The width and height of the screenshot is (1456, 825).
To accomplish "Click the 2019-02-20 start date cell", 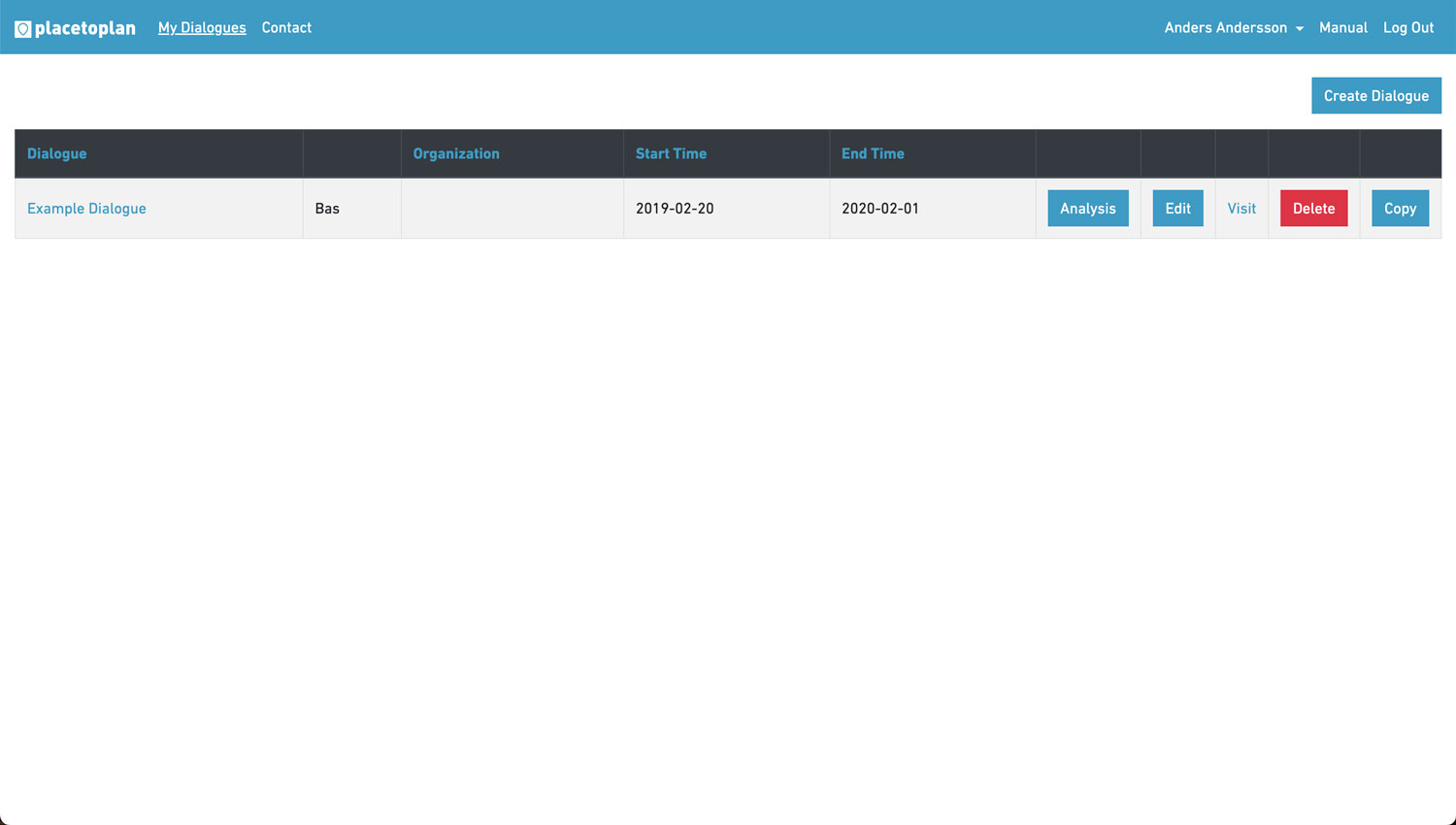I will (x=675, y=209).
